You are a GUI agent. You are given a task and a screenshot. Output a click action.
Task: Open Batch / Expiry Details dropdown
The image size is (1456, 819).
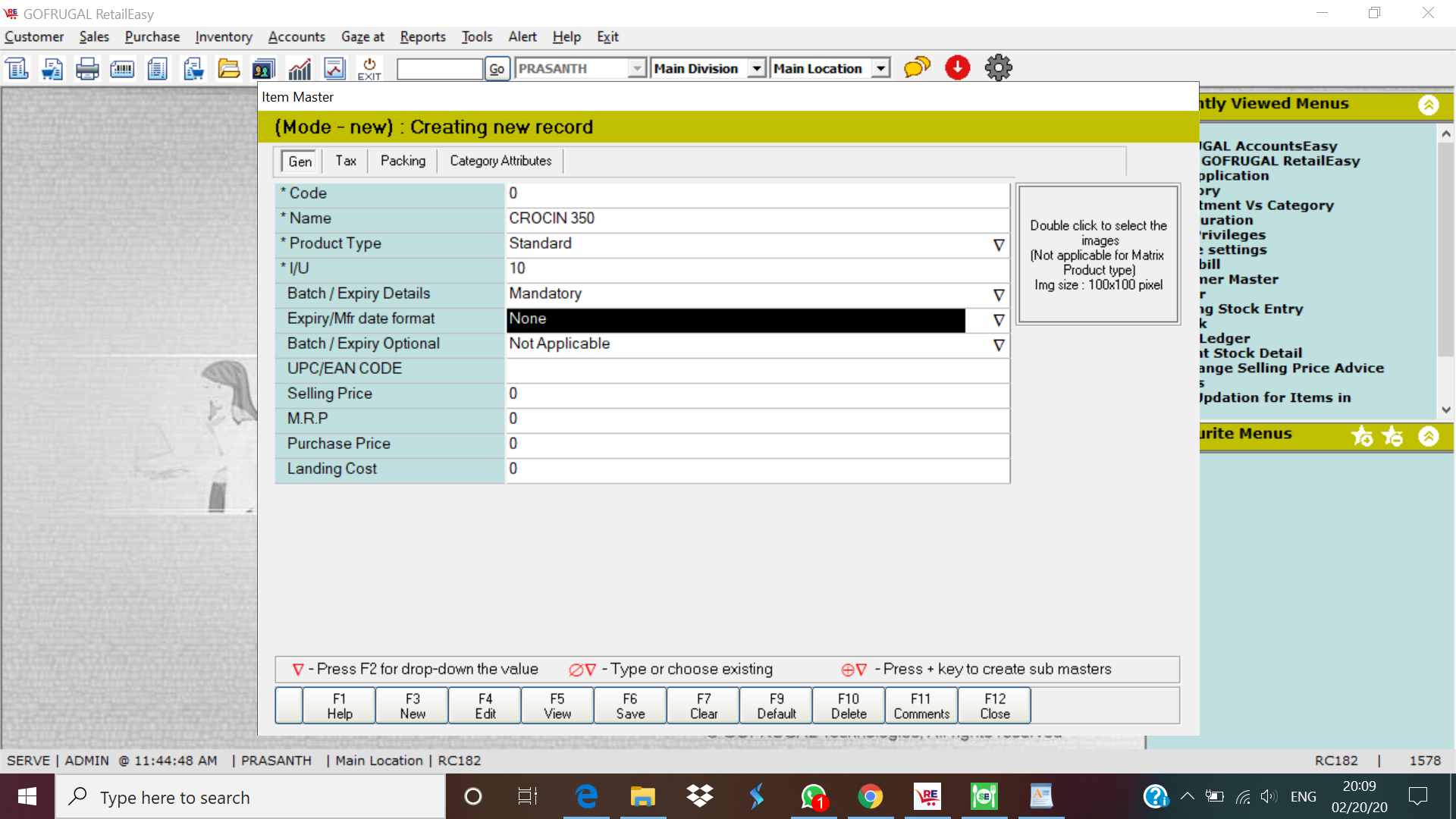(x=999, y=295)
